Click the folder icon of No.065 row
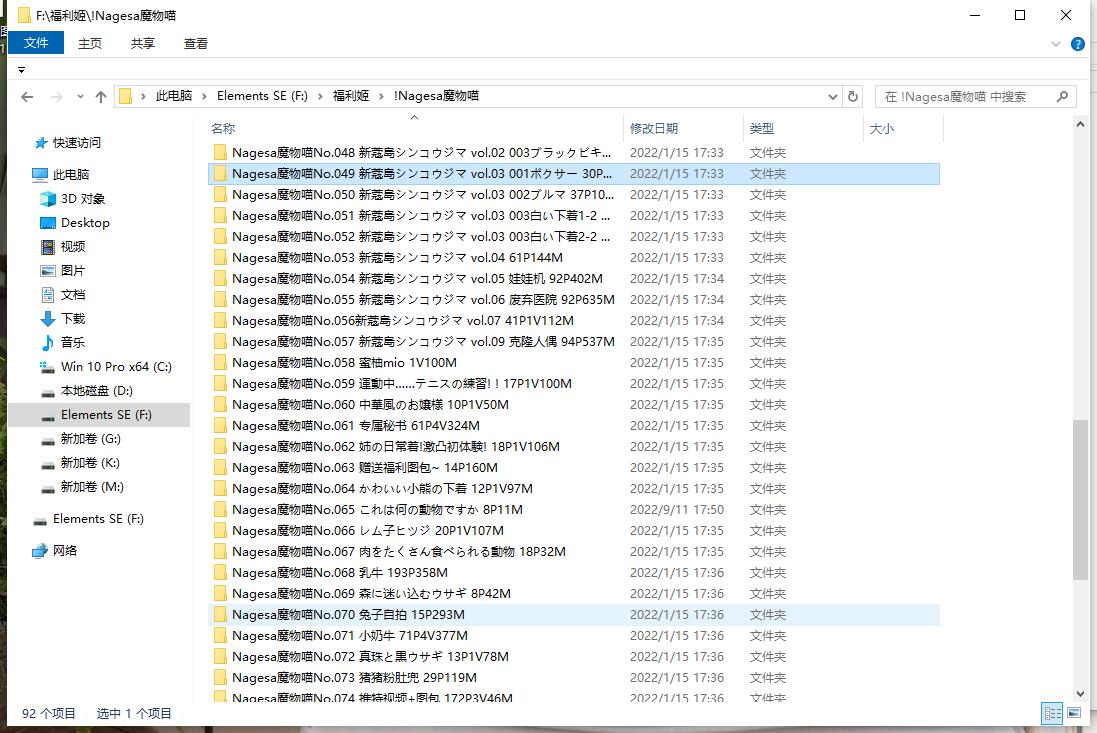This screenshot has width=1097, height=733. tap(220, 509)
